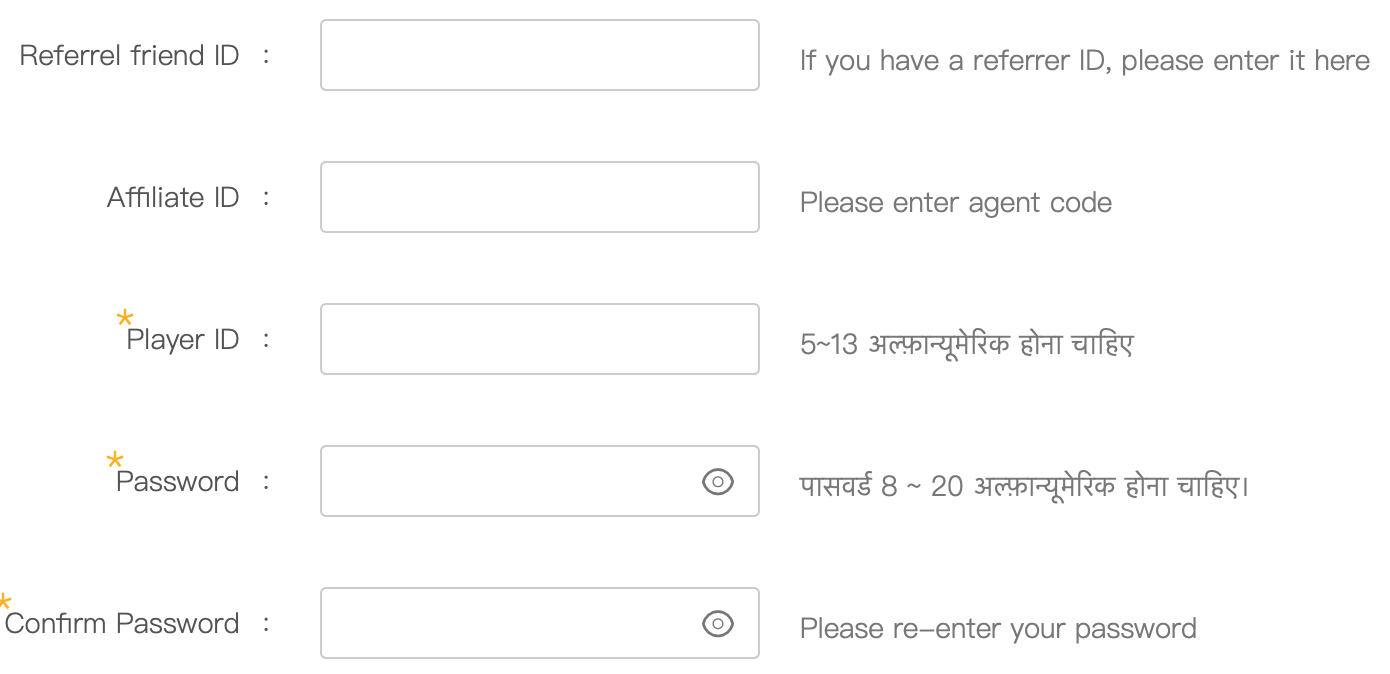Click the orange asterisk beside Player ID

point(124,319)
